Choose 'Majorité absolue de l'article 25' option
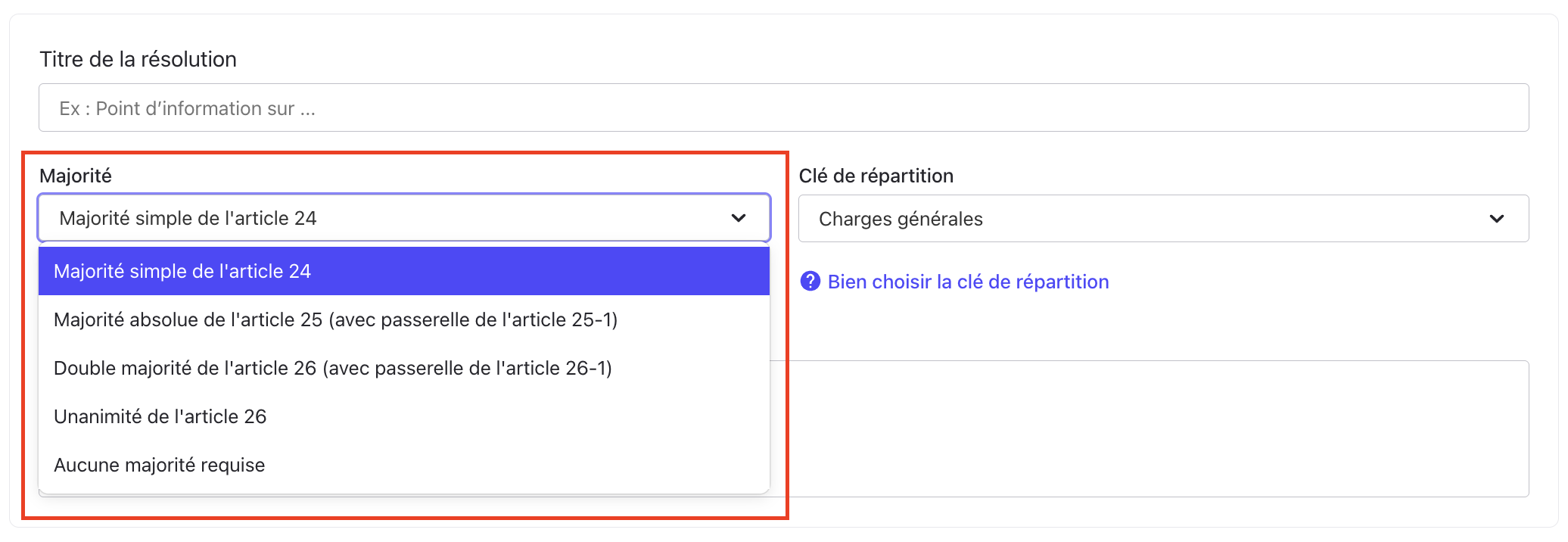This screenshot has width=1568, height=542. [189, 319]
